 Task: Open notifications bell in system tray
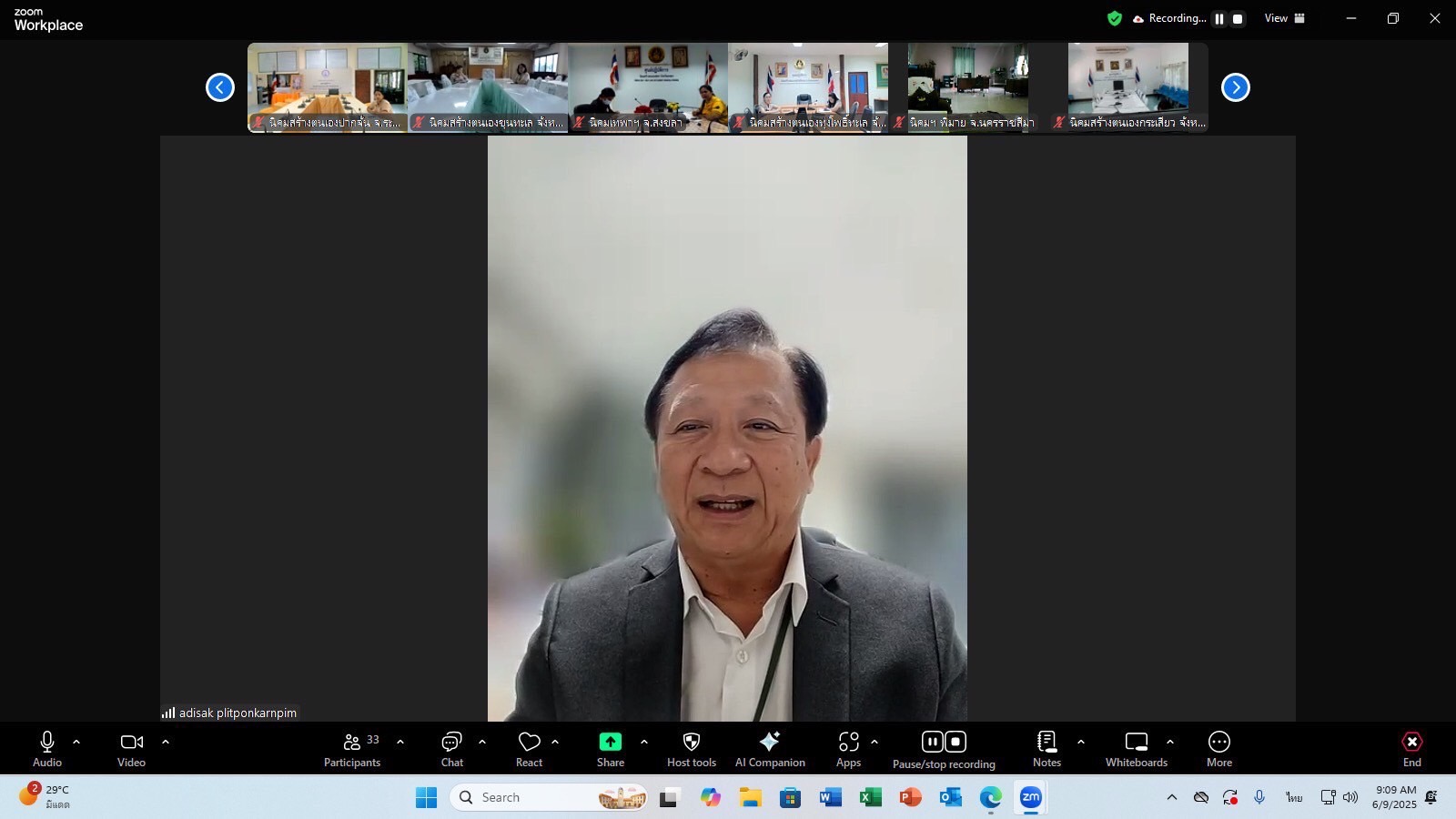[x=1431, y=797]
